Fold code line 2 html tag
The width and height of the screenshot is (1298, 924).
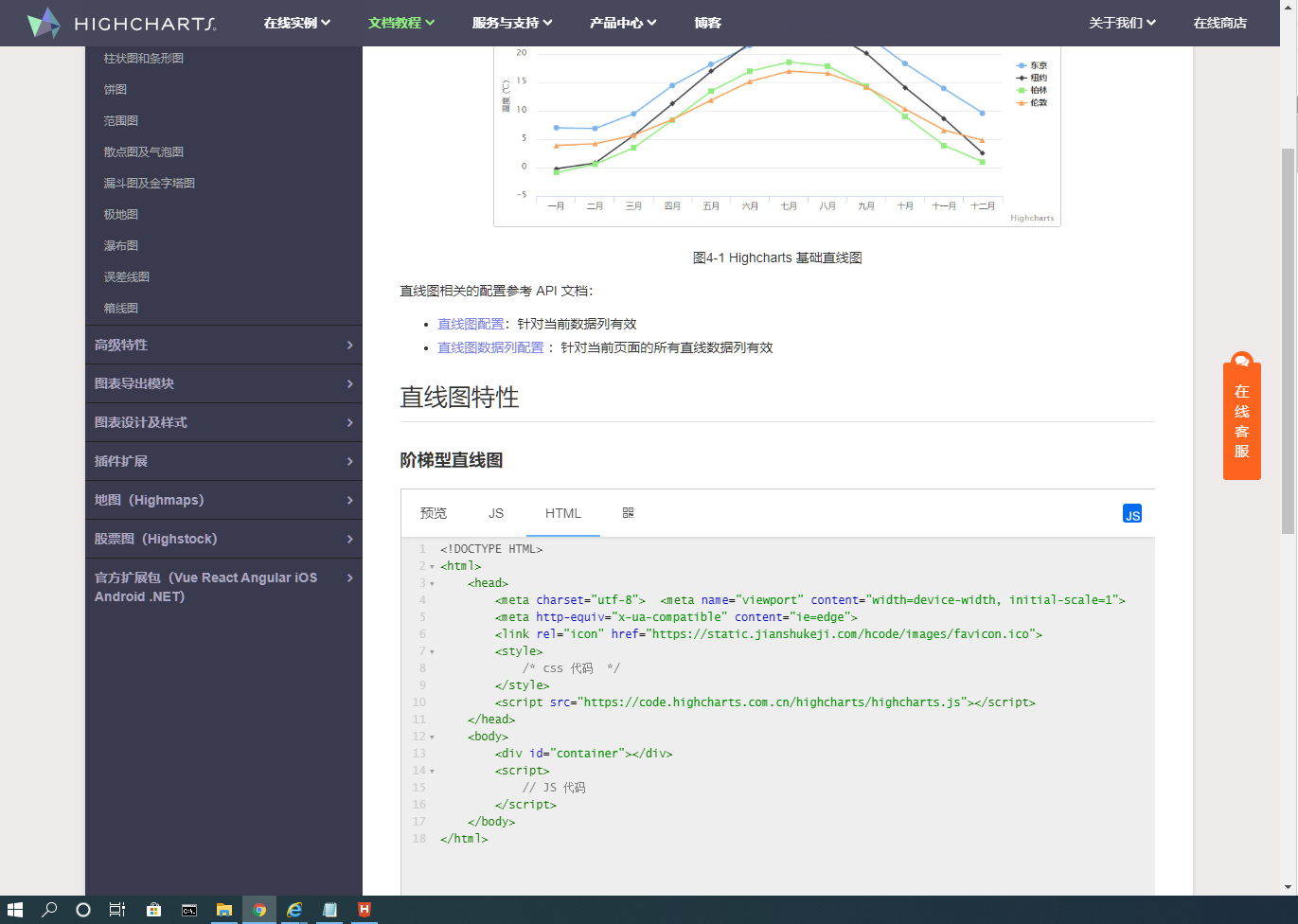433,566
